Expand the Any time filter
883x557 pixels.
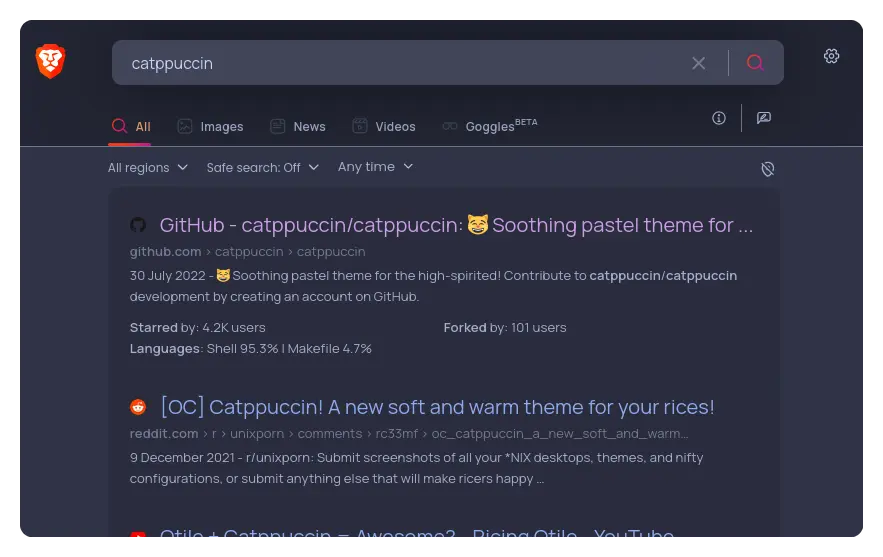(375, 167)
